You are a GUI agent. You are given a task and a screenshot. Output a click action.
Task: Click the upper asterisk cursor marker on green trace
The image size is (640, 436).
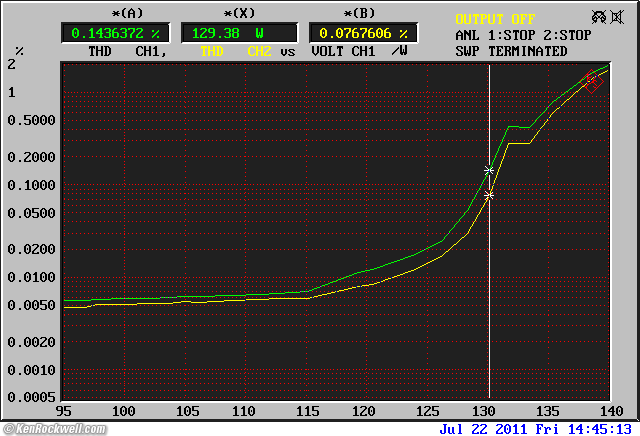(x=489, y=171)
